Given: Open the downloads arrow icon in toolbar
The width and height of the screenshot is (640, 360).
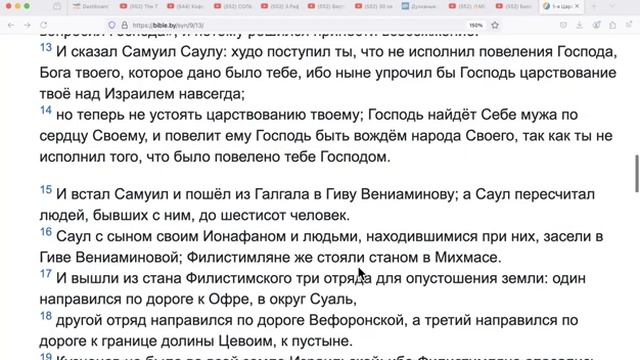Looking at the screenshot, I should (x=580, y=25).
